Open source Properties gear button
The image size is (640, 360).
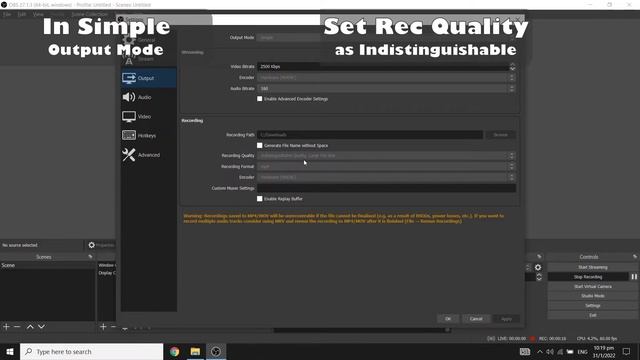101,245
